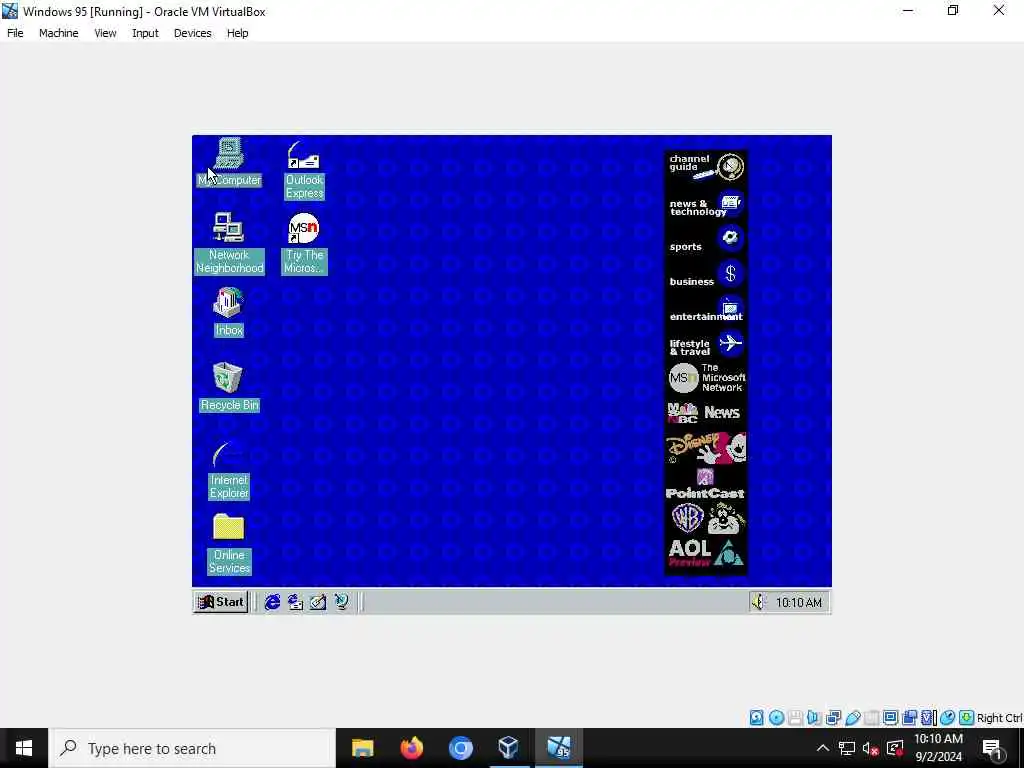Viewport: 1024px width, 768px height.
Task: Click the host key indicator arrow beside Right Ctrl
Action: (x=967, y=718)
